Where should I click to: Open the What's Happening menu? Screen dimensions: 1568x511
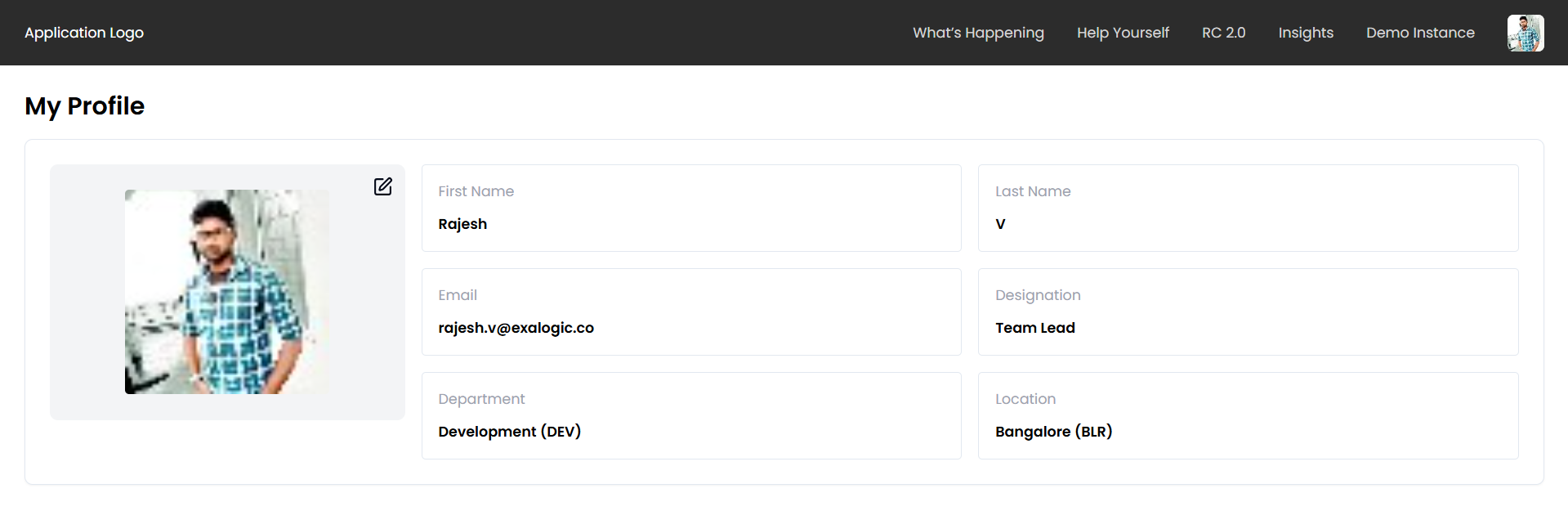coord(978,33)
